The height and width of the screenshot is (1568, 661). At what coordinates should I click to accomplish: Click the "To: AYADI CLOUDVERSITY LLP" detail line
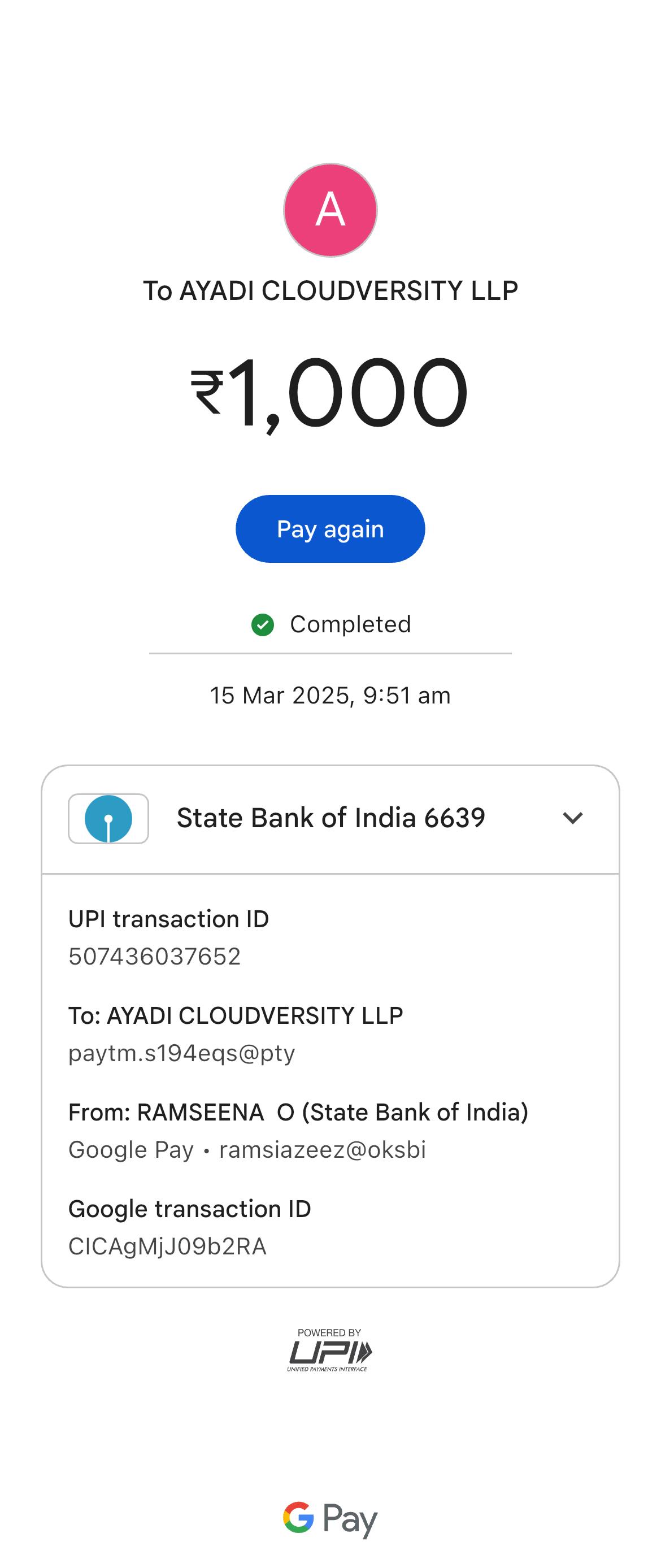(x=236, y=1015)
